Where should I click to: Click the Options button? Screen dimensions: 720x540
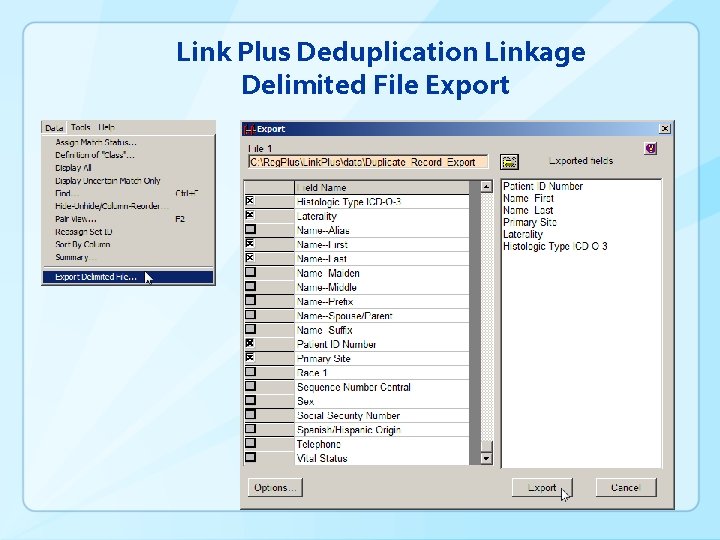275,488
